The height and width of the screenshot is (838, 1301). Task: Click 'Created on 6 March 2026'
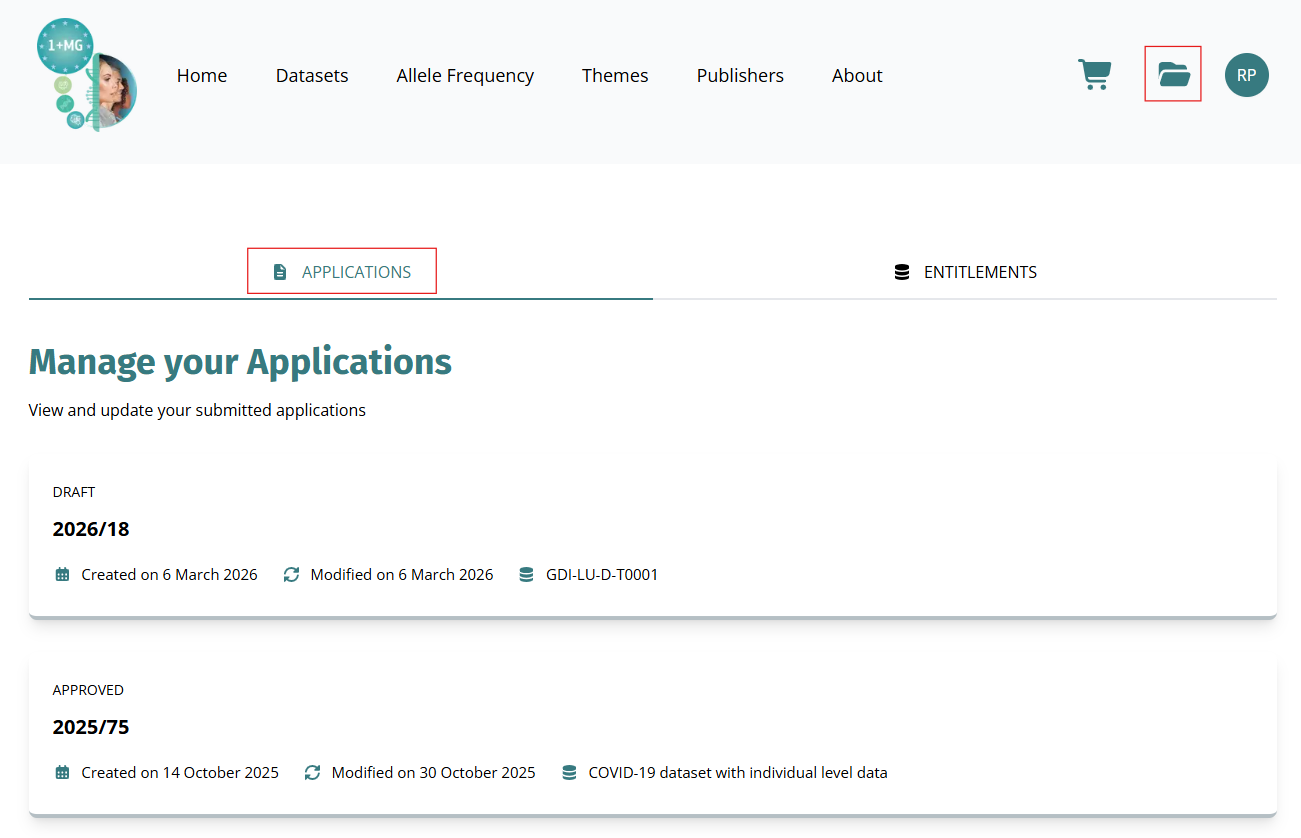[x=169, y=575]
